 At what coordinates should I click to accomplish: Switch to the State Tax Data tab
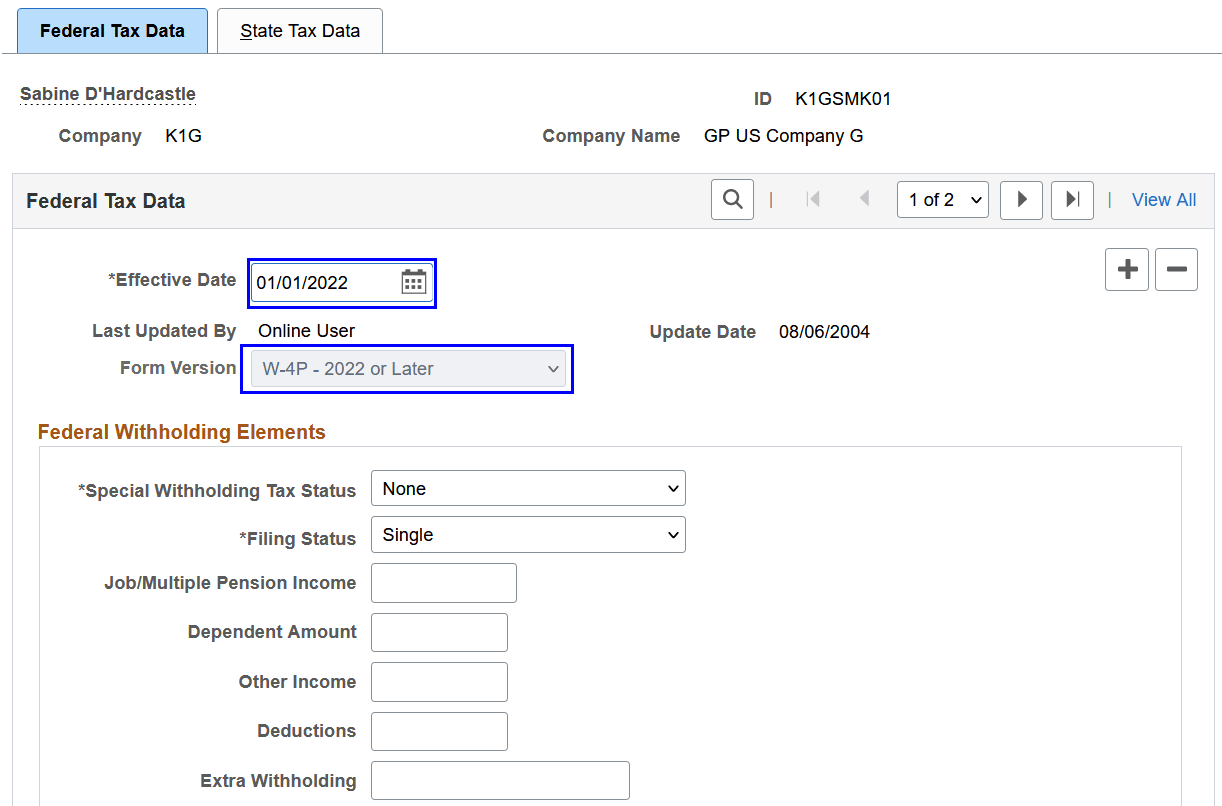tap(299, 30)
